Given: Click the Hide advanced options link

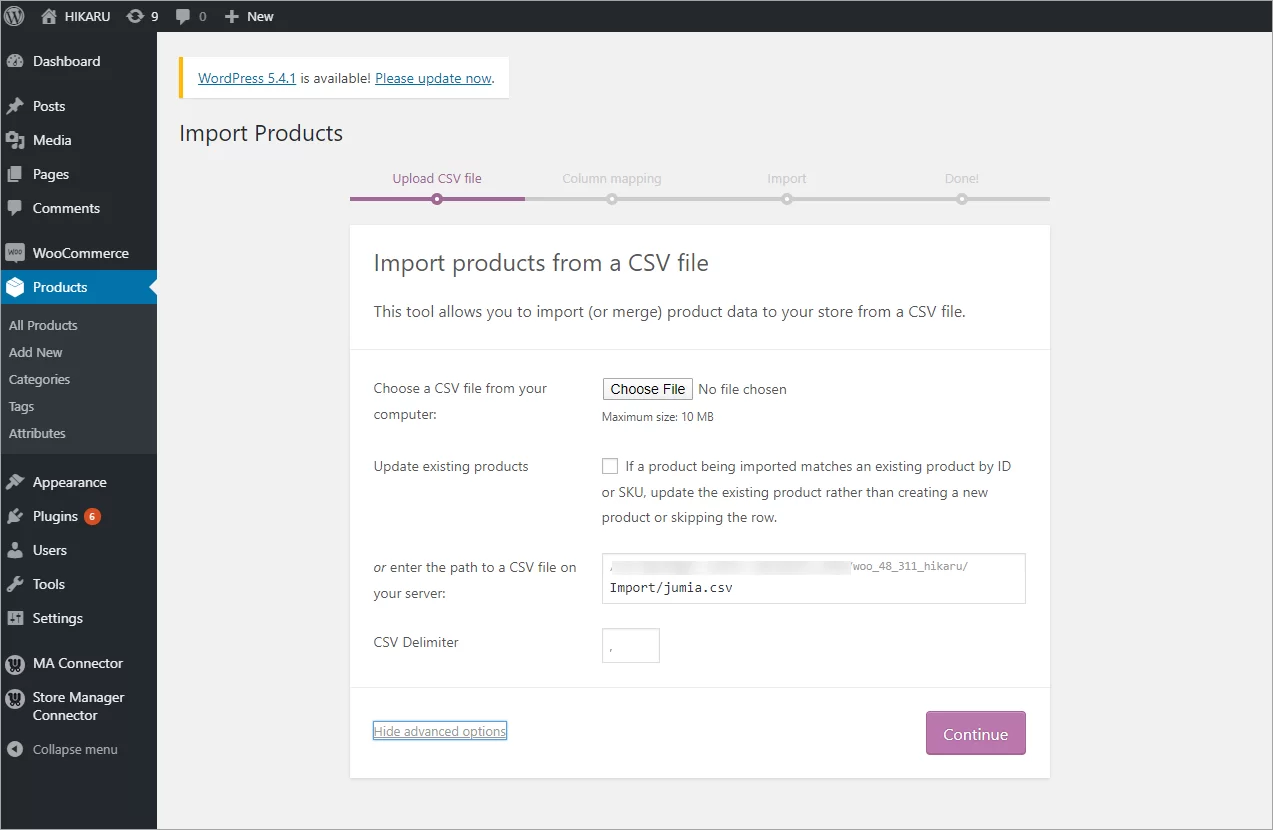Looking at the screenshot, I should click(x=439, y=730).
